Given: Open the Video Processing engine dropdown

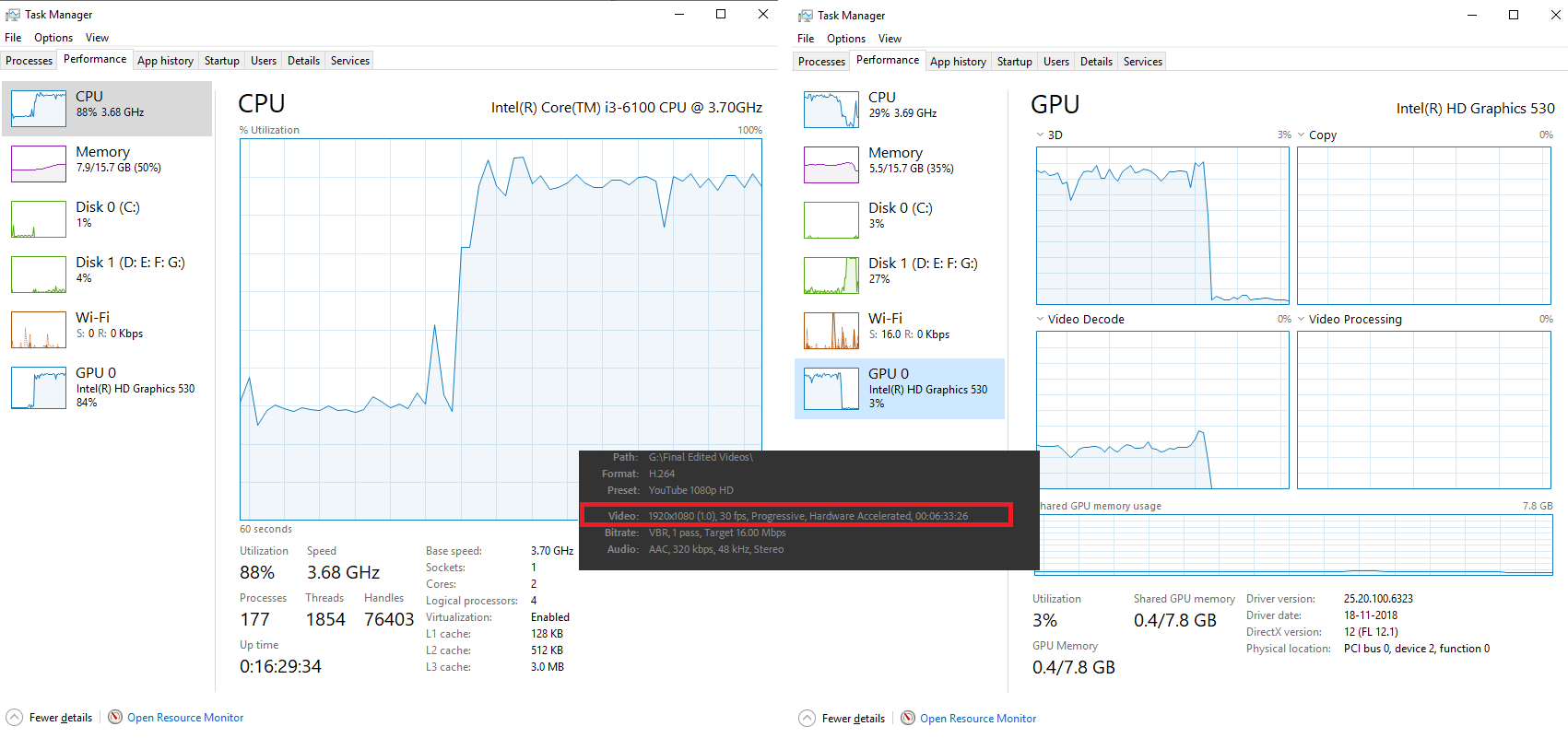Looking at the screenshot, I should [x=1301, y=319].
